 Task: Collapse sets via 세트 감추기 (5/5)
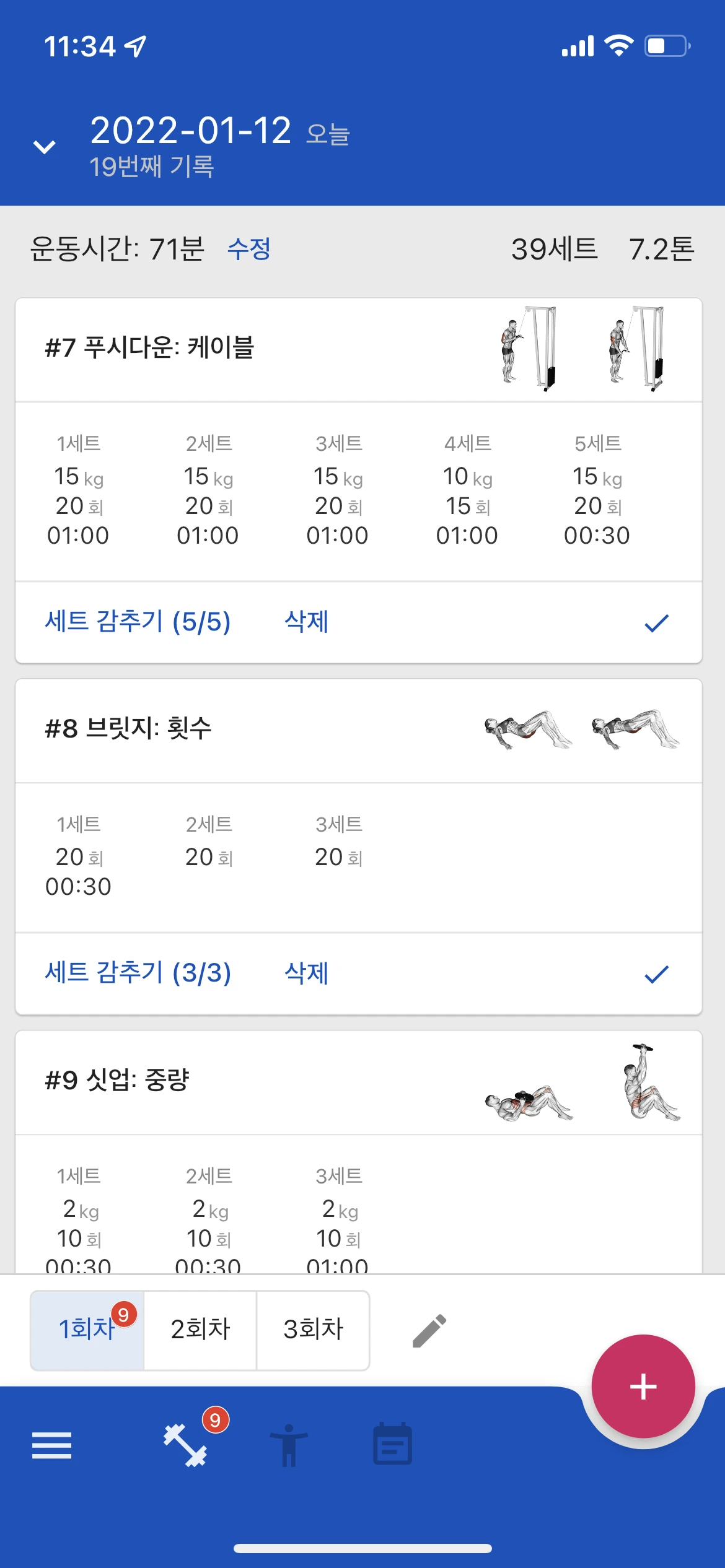point(138,622)
